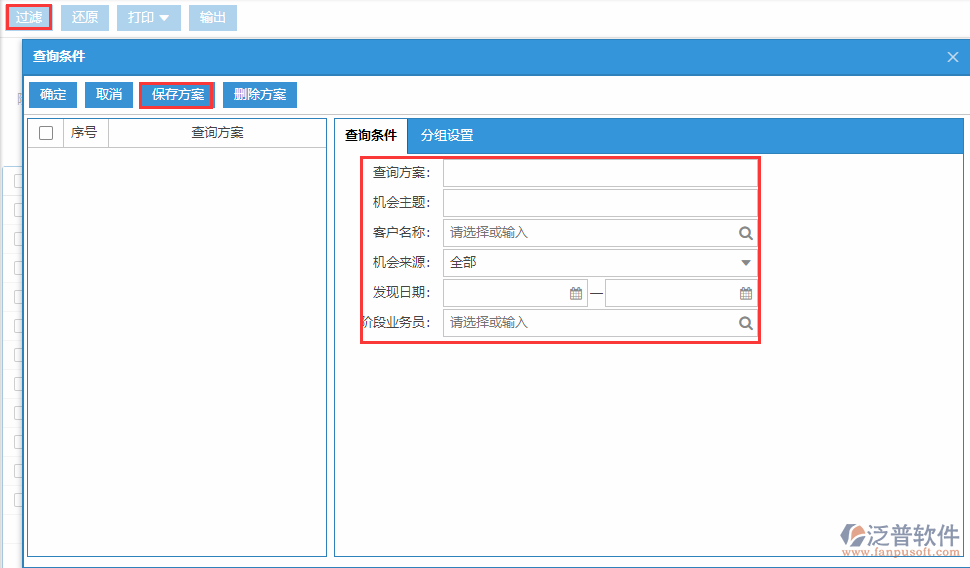Open the 打印 print dropdown
Screen dimensions: 970x568
pos(148,18)
